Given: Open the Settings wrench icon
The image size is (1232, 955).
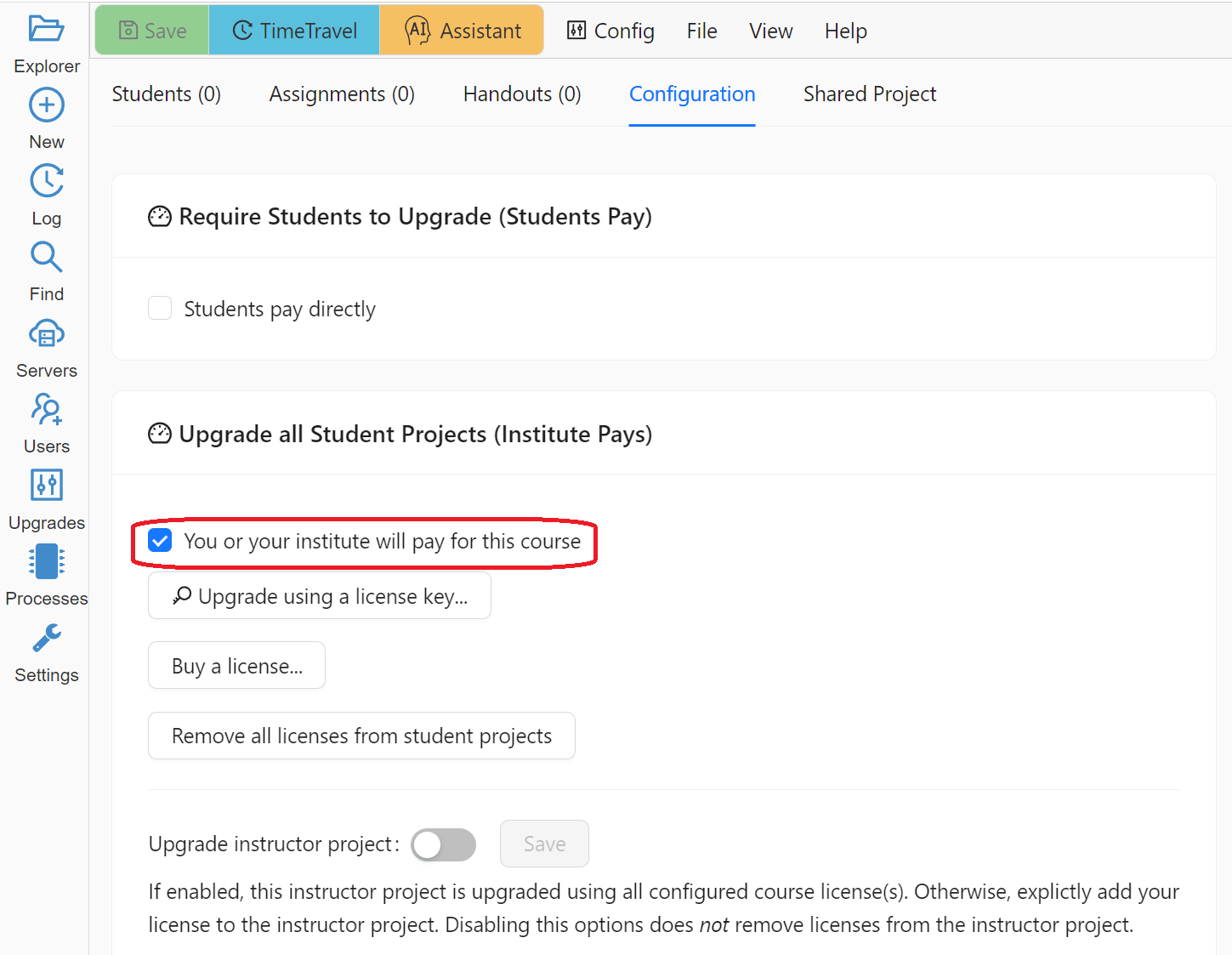Looking at the screenshot, I should (46, 638).
